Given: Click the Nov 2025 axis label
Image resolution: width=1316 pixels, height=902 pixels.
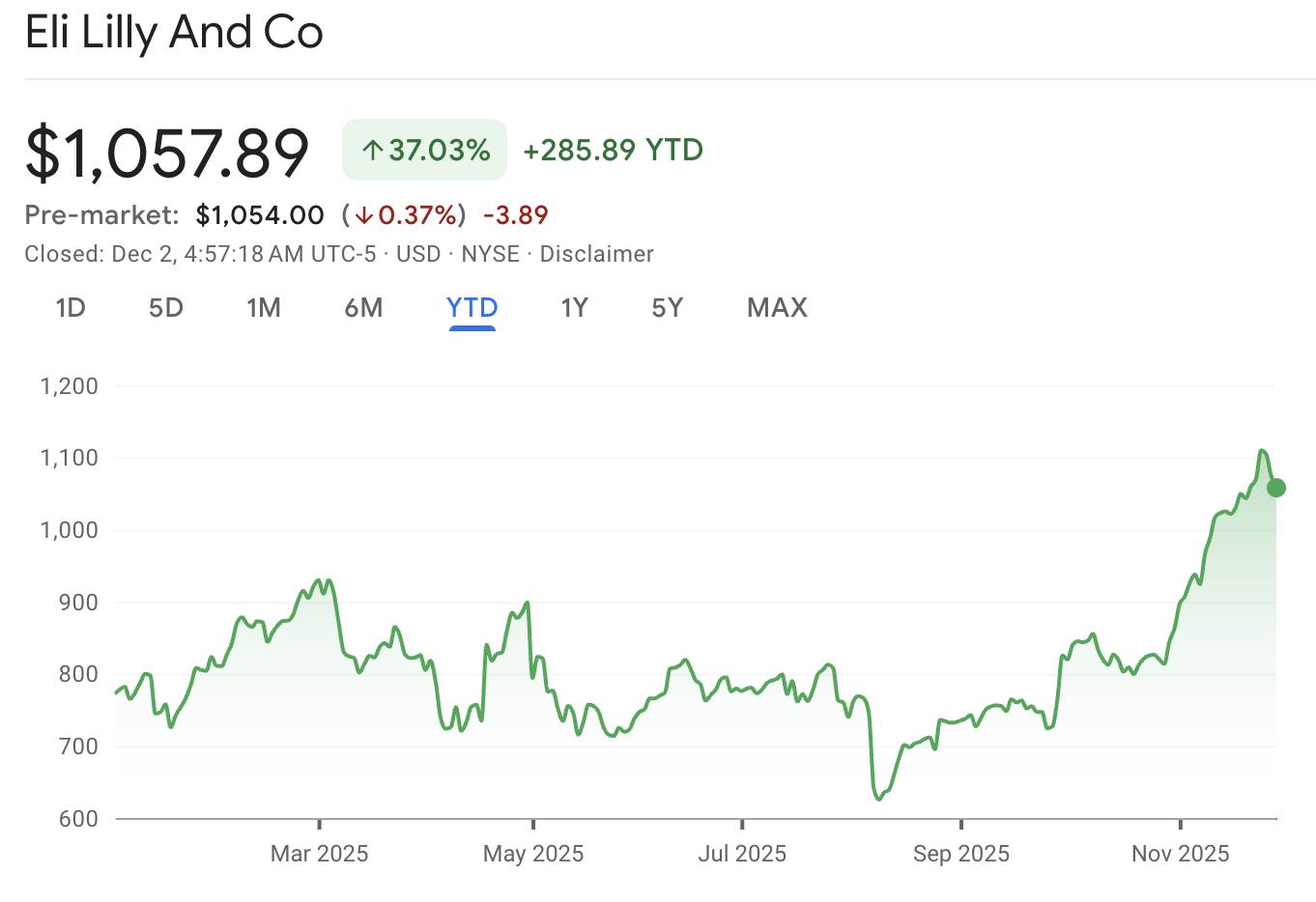Looking at the screenshot, I should (1179, 854).
